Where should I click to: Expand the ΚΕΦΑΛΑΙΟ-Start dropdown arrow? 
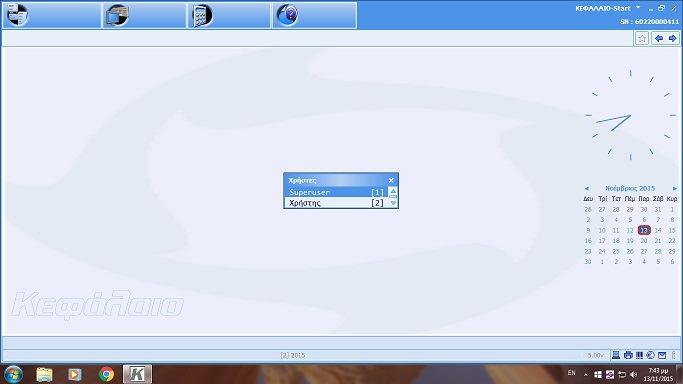[638, 8]
